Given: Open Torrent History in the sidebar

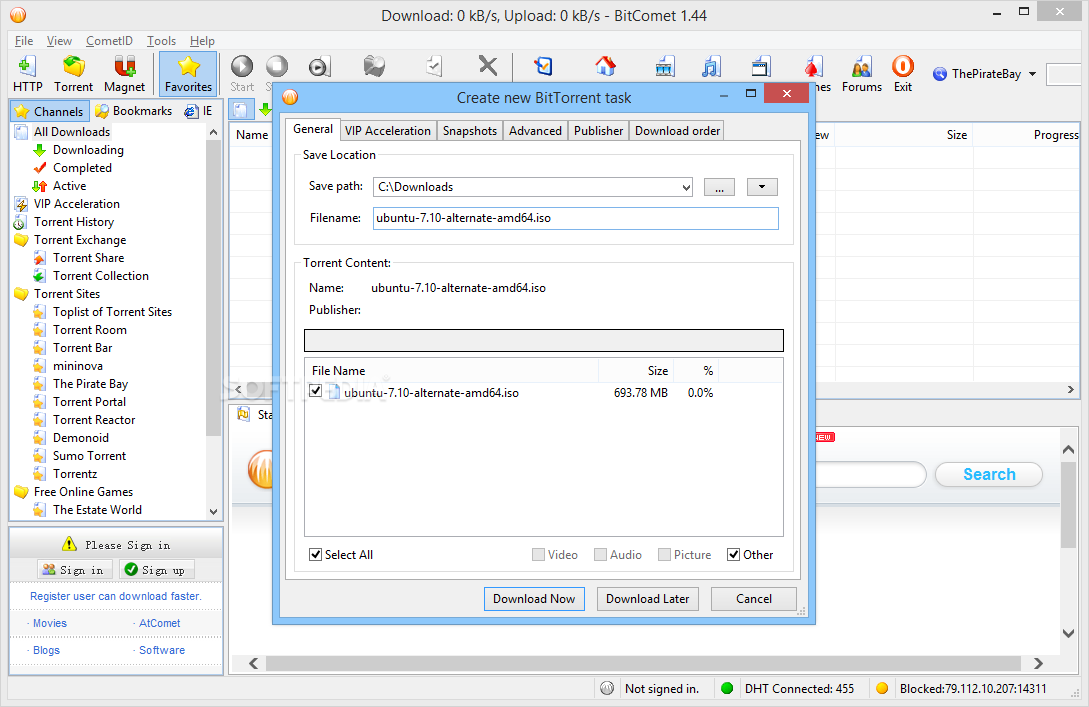Looking at the screenshot, I should 74,222.
